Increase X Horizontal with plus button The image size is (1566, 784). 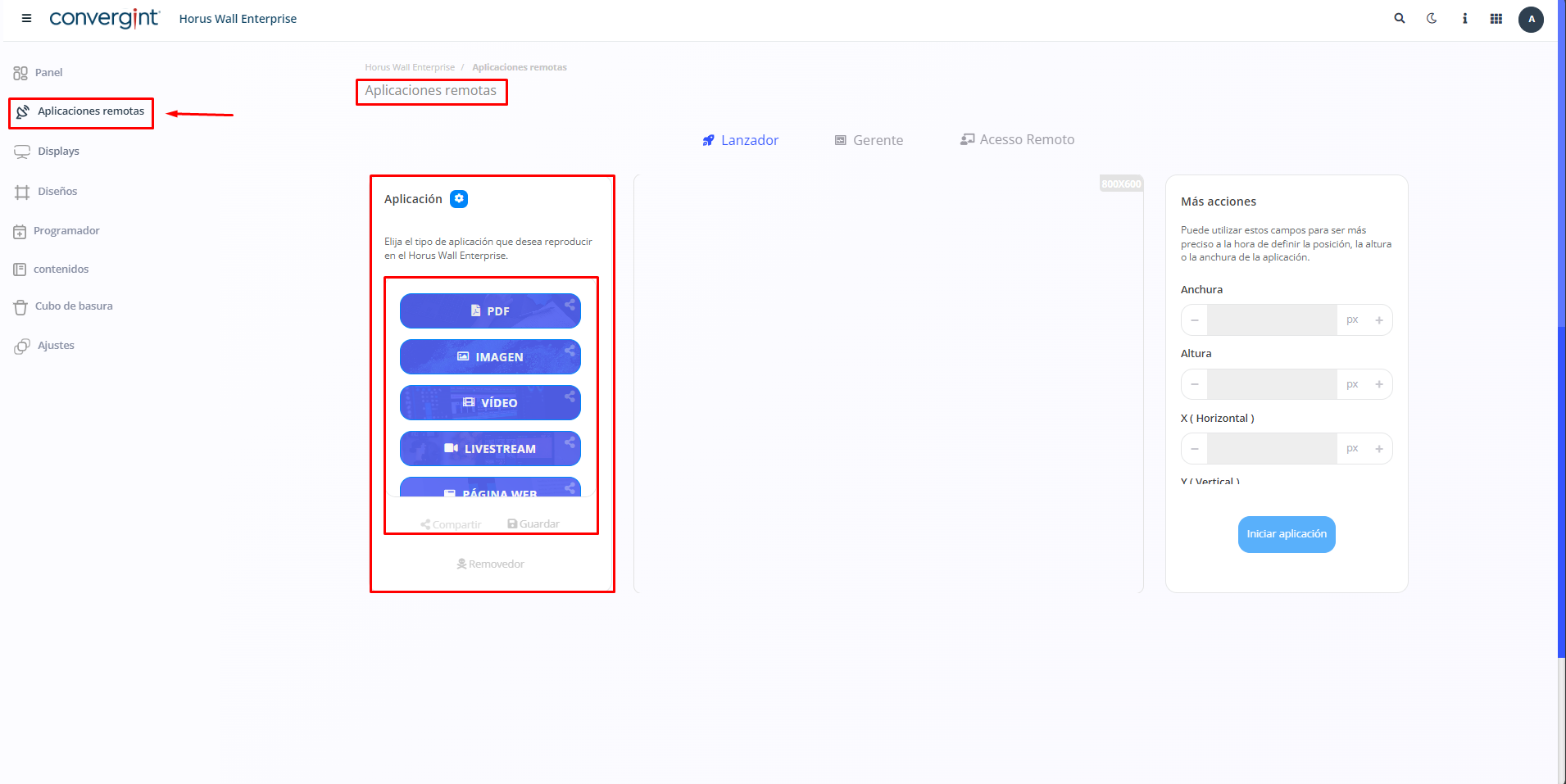click(1379, 449)
